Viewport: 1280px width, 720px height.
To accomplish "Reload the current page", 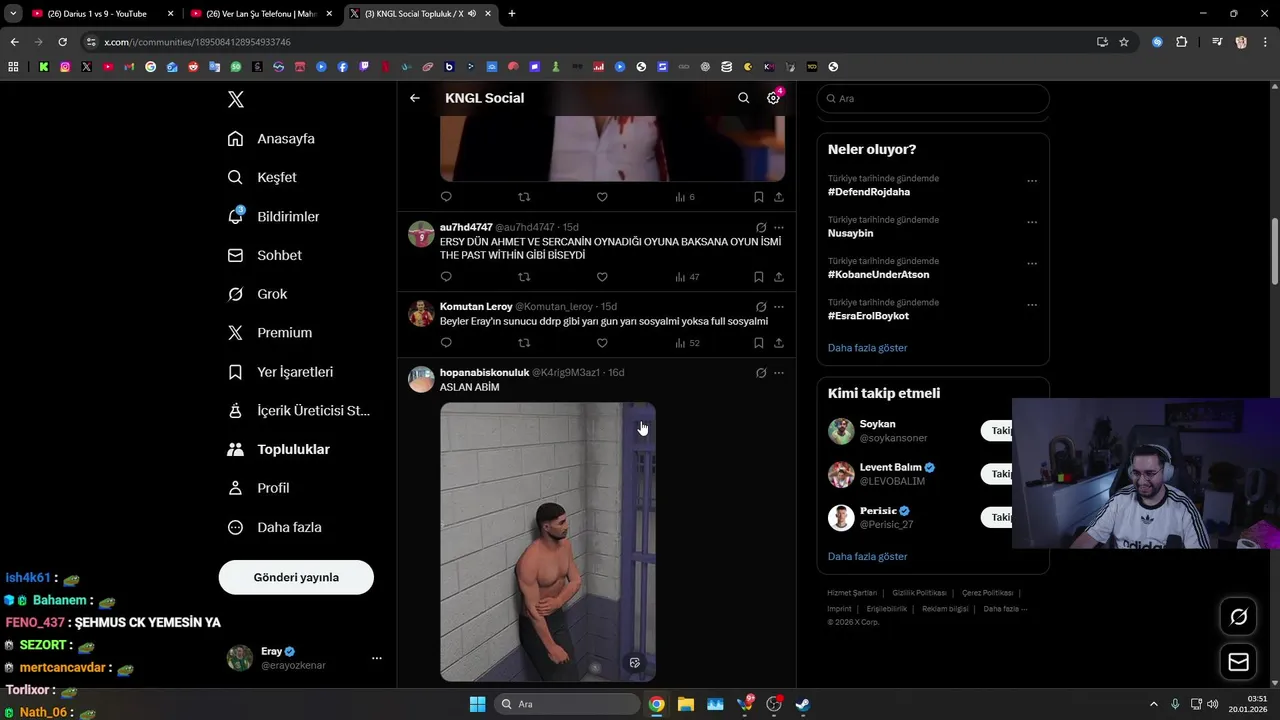I will [62, 42].
